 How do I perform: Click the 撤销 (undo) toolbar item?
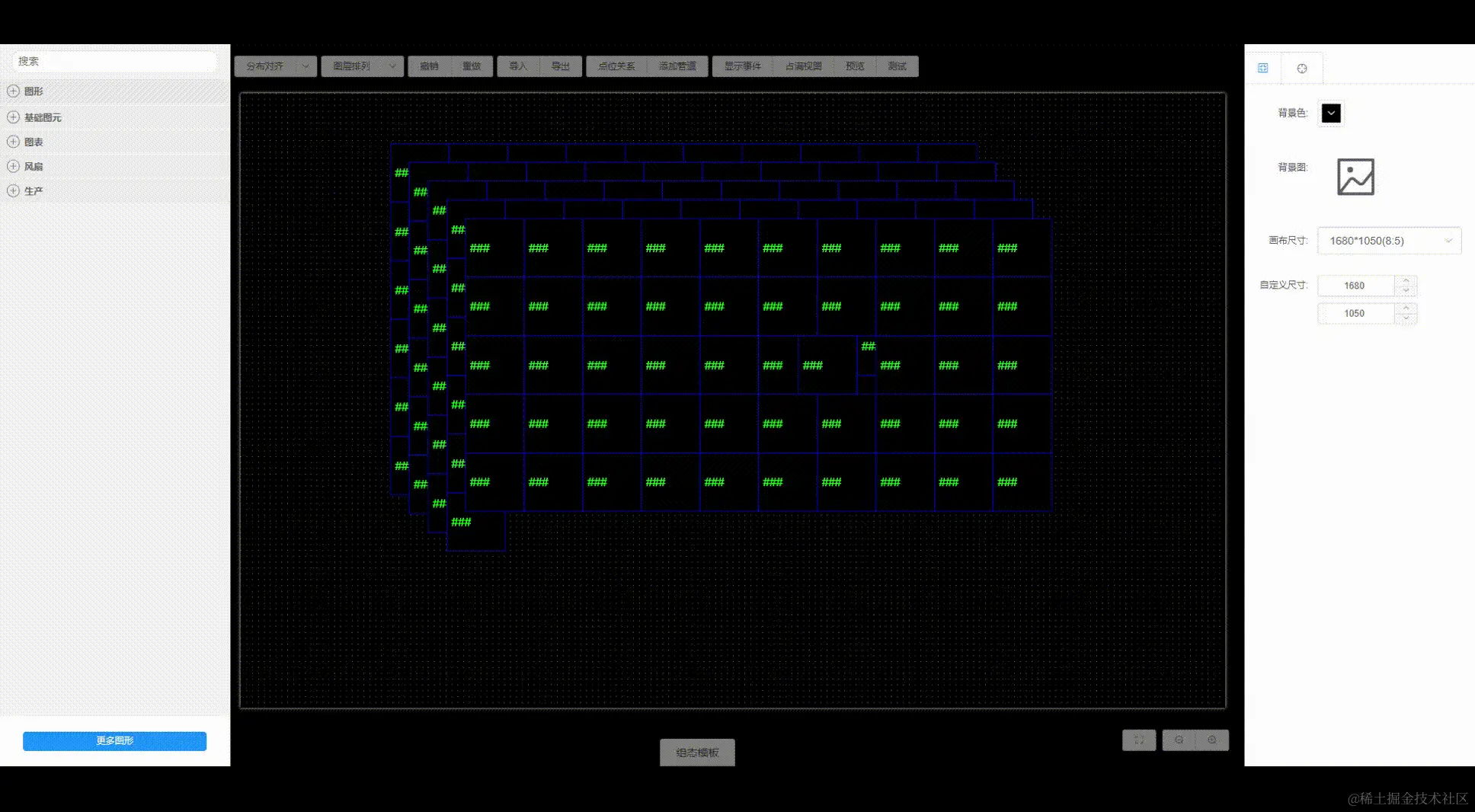click(x=428, y=66)
